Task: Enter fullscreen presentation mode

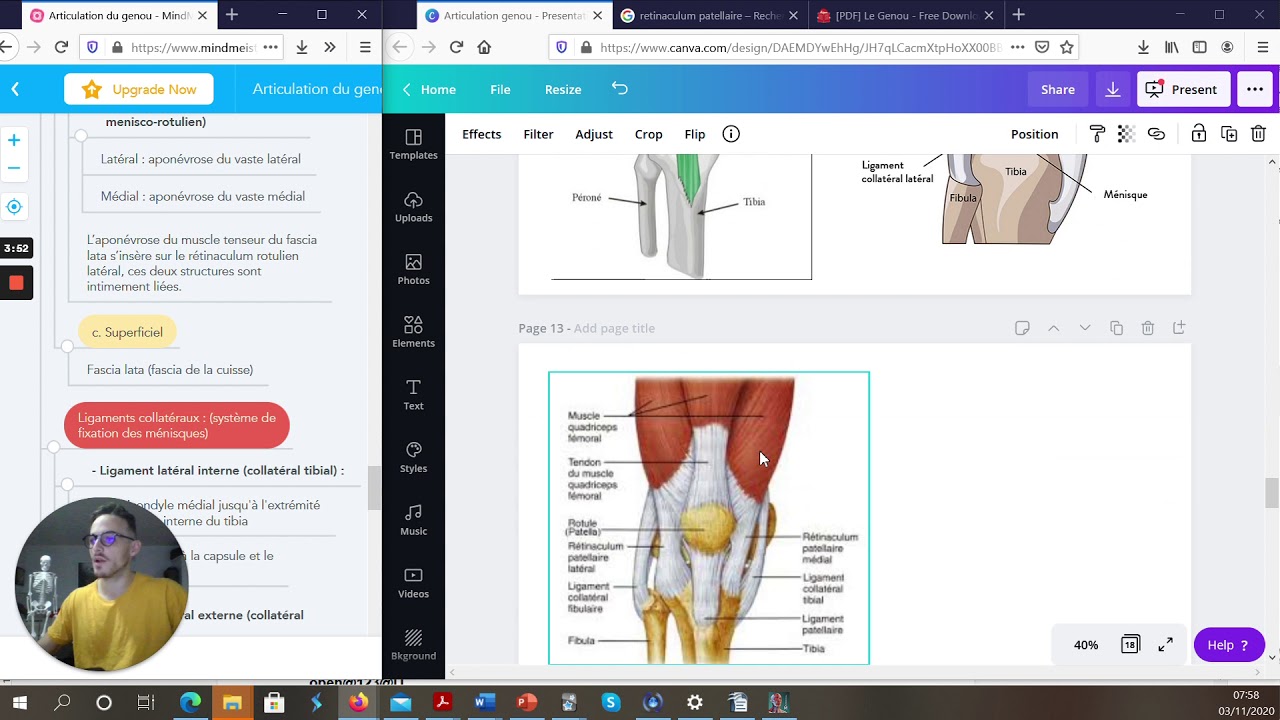Action: [x=1165, y=645]
